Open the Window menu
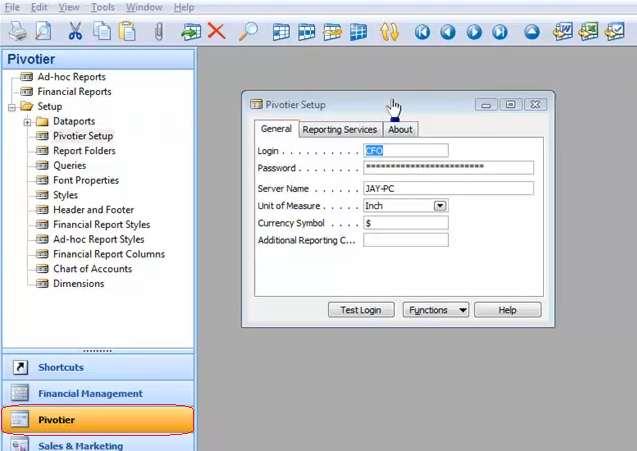 point(144,7)
